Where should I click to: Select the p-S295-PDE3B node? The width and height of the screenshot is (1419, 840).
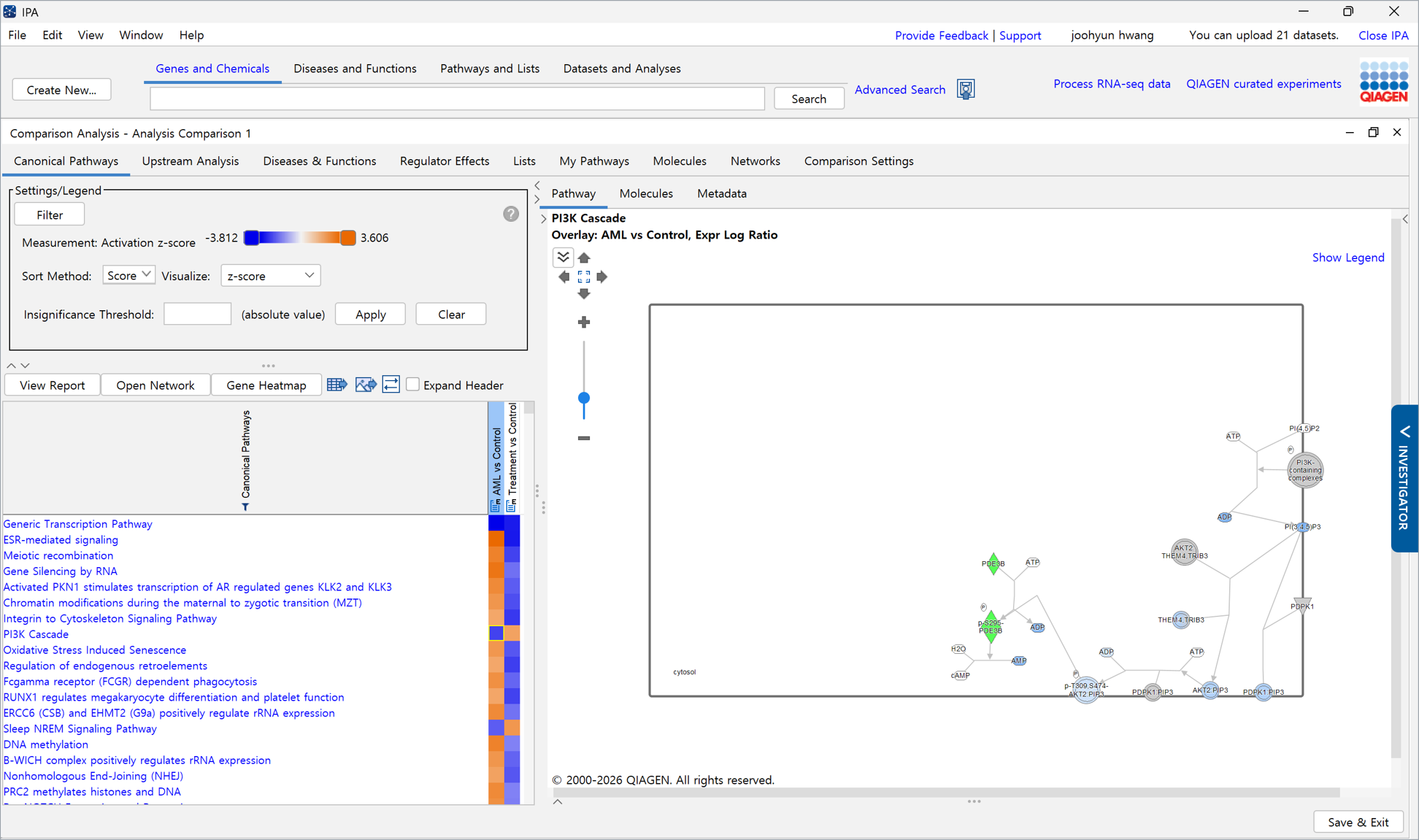pos(991,627)
